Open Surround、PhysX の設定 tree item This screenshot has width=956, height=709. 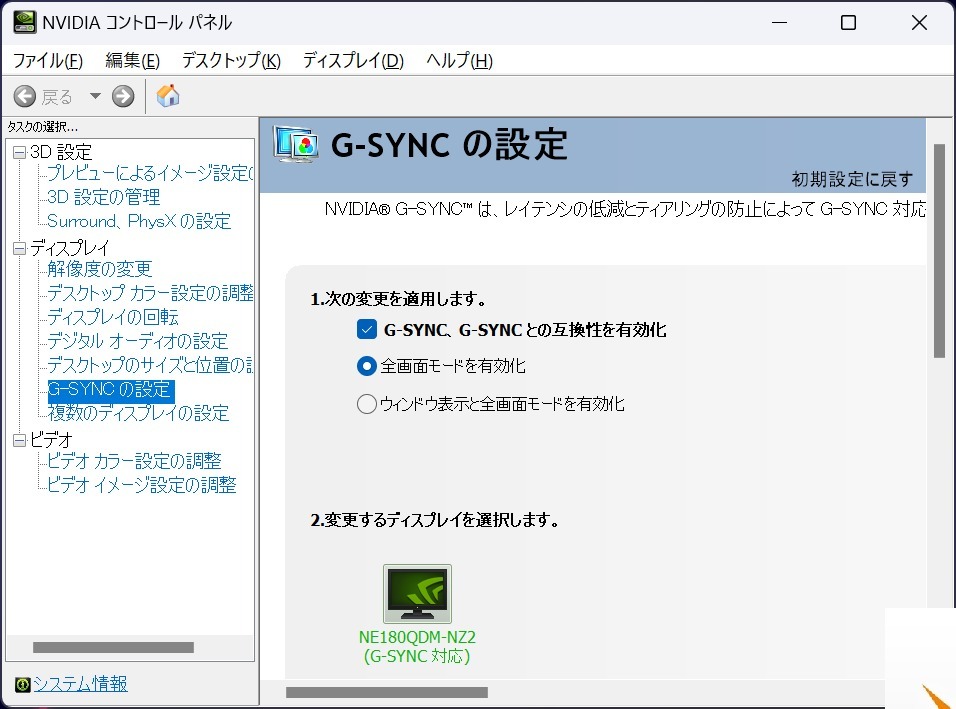[139, 221]
